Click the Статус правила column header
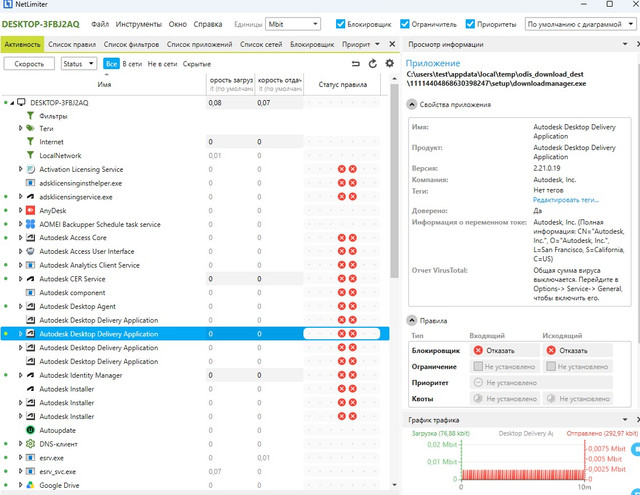Image resolution: width=640 pixels, height=495 pixels. pos(342,84)
